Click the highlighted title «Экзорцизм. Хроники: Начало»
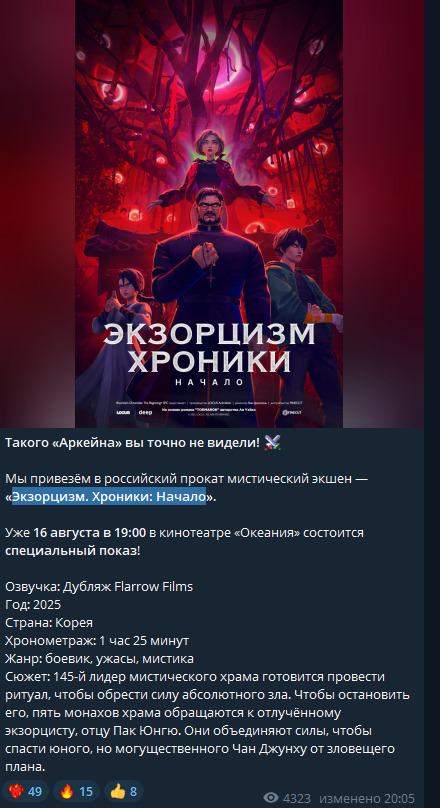The height and width of the screenshot is (808, 440). [109, 497]
